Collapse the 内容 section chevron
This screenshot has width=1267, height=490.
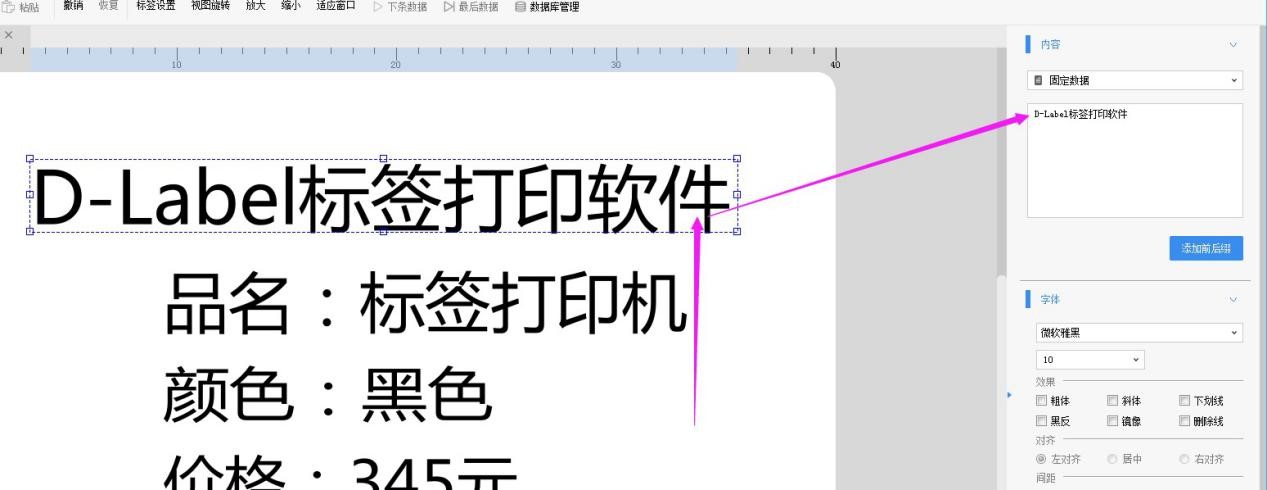1233,45
